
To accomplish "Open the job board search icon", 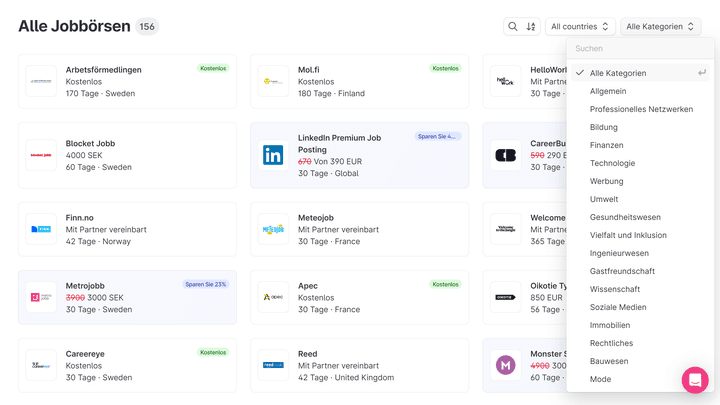I will [x=512, y=27].
